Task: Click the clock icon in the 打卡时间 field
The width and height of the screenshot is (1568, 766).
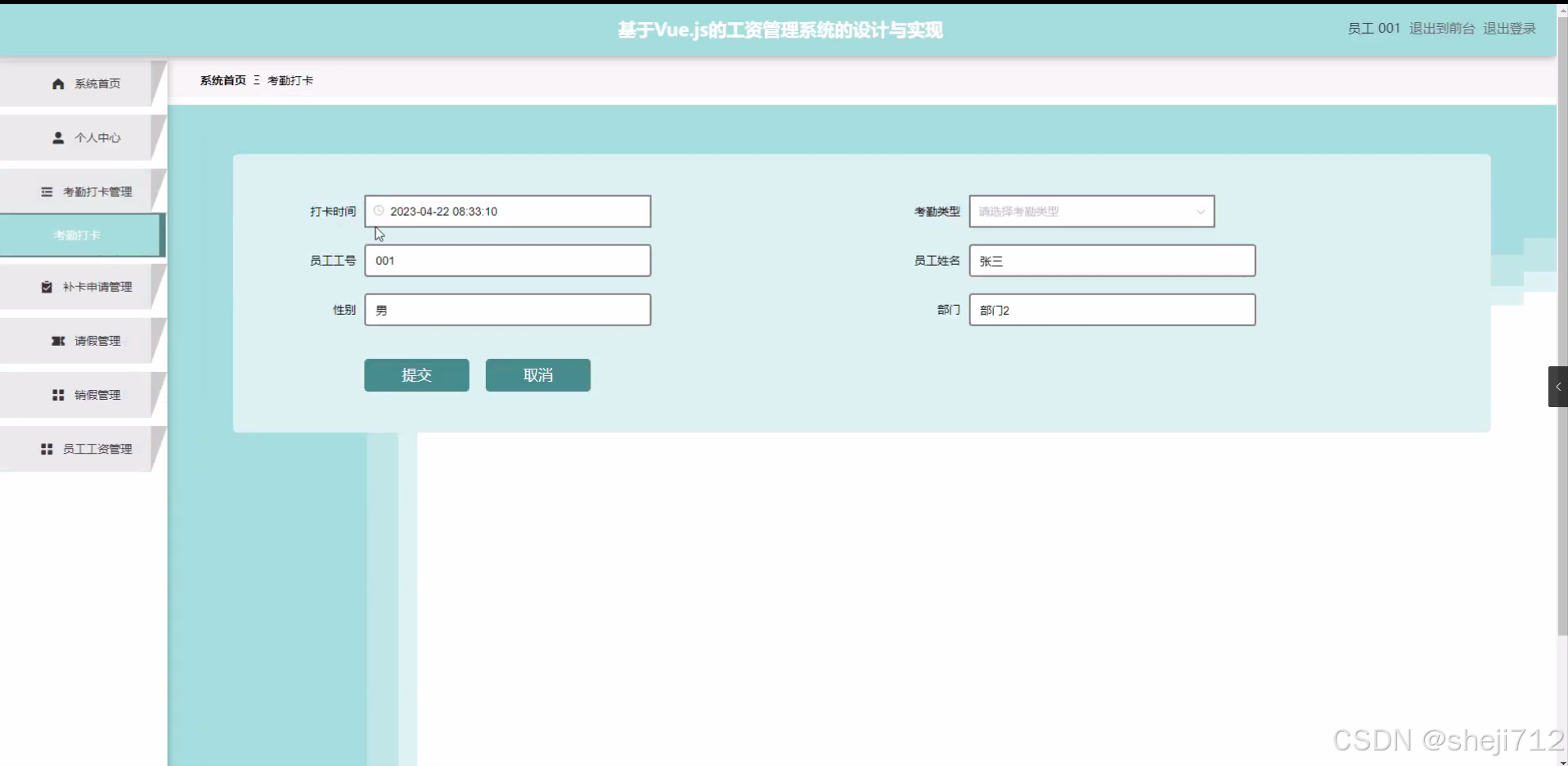Action: point(378,210)
